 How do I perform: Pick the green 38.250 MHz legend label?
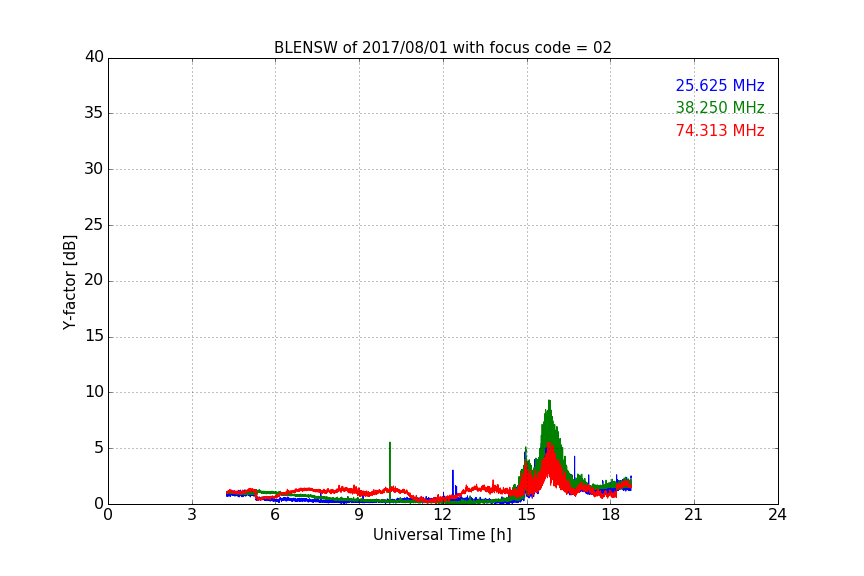[720, 107]
